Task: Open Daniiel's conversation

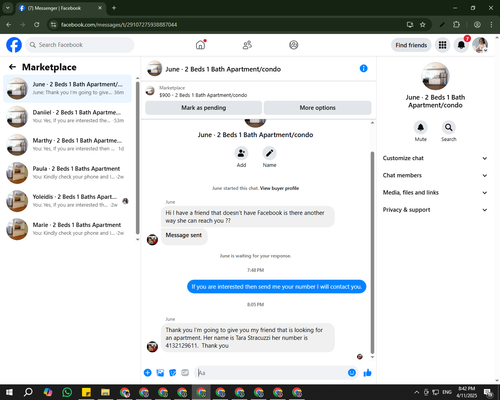Action: [x=67, y=117]
